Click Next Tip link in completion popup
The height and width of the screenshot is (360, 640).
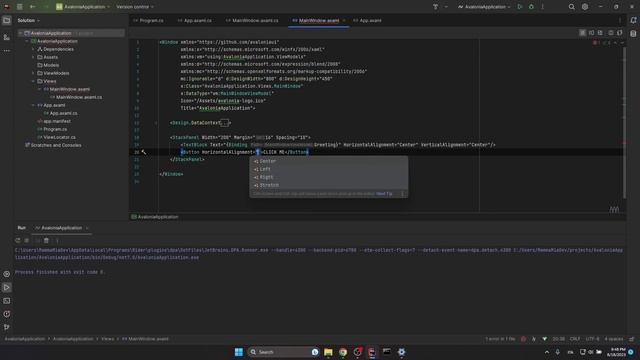pyautogui.click(x=384, y=194)
